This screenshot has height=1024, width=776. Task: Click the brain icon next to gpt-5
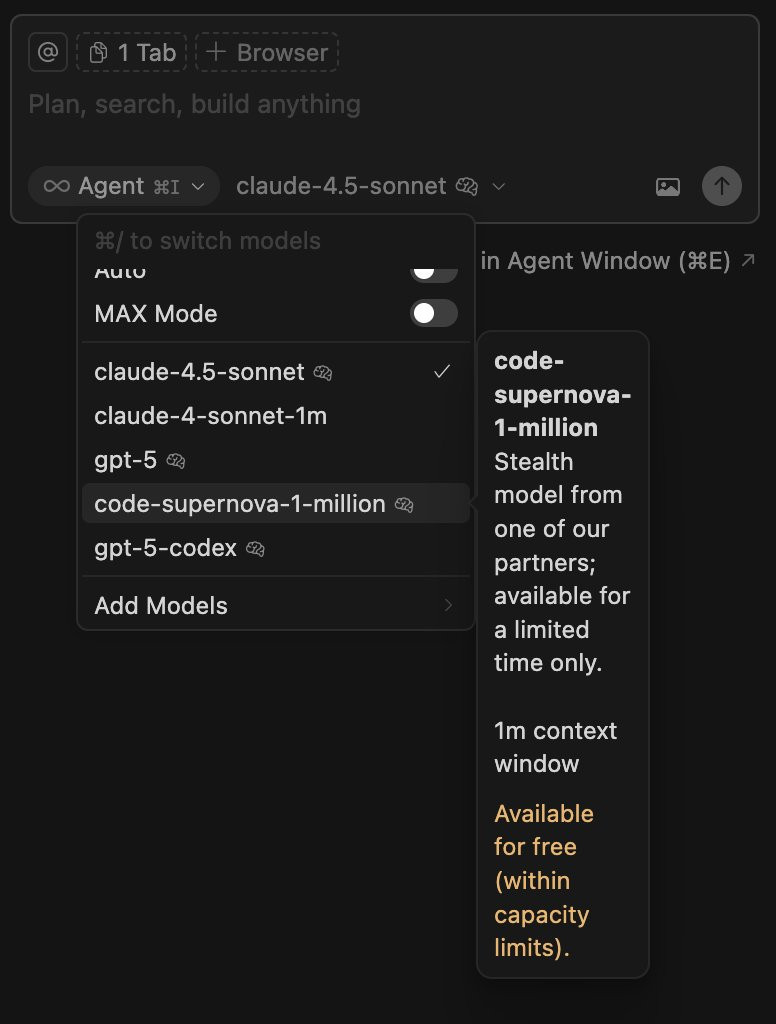tap(176, 461)
